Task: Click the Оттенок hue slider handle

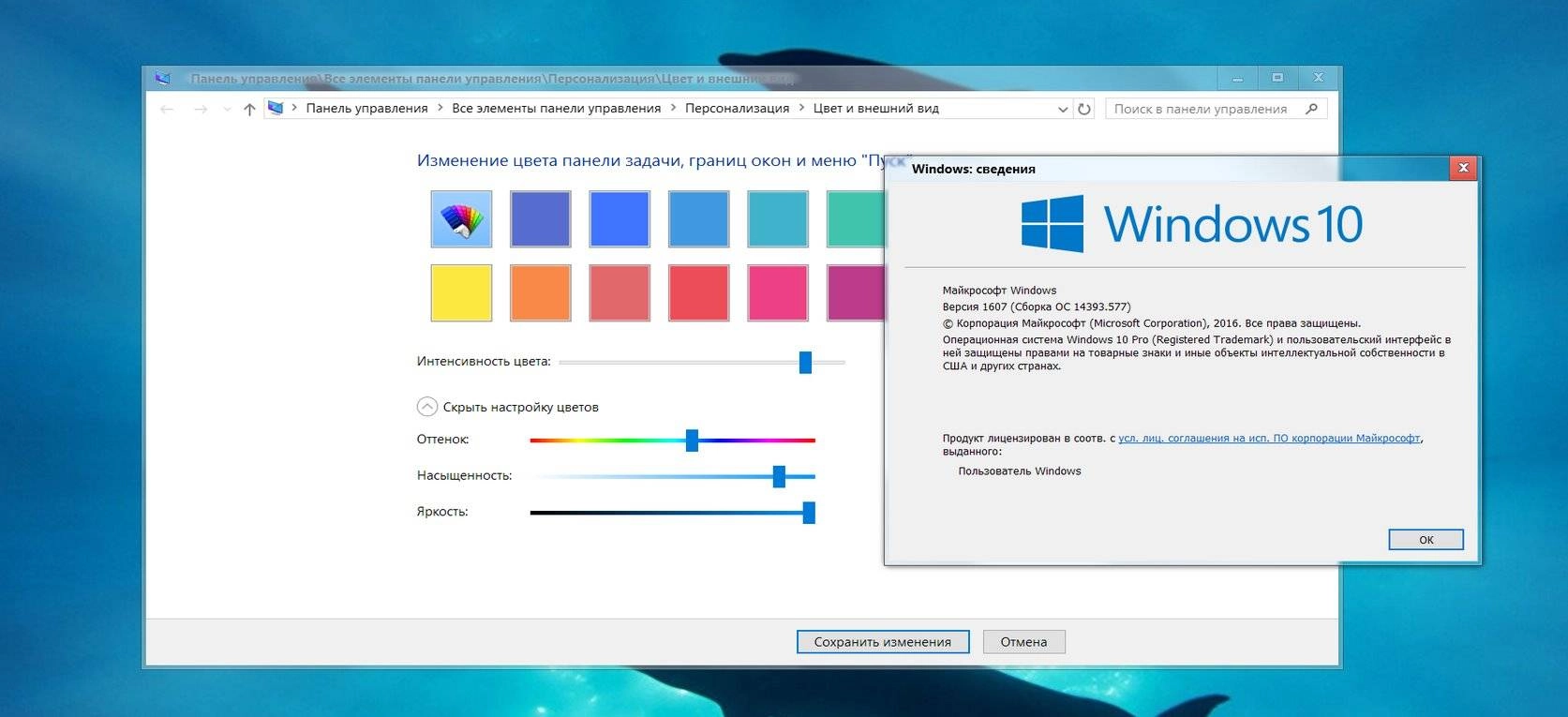Action: pyautogui.click(x=692, y=440)
